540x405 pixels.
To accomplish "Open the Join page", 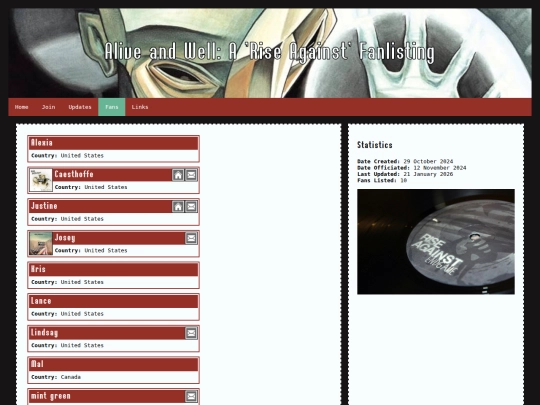I will tap(49, 107).
